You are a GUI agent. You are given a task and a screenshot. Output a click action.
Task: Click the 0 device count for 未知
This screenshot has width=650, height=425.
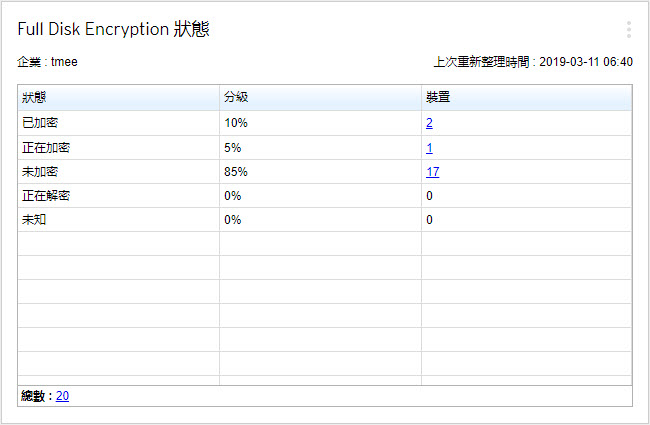[429, 219]
